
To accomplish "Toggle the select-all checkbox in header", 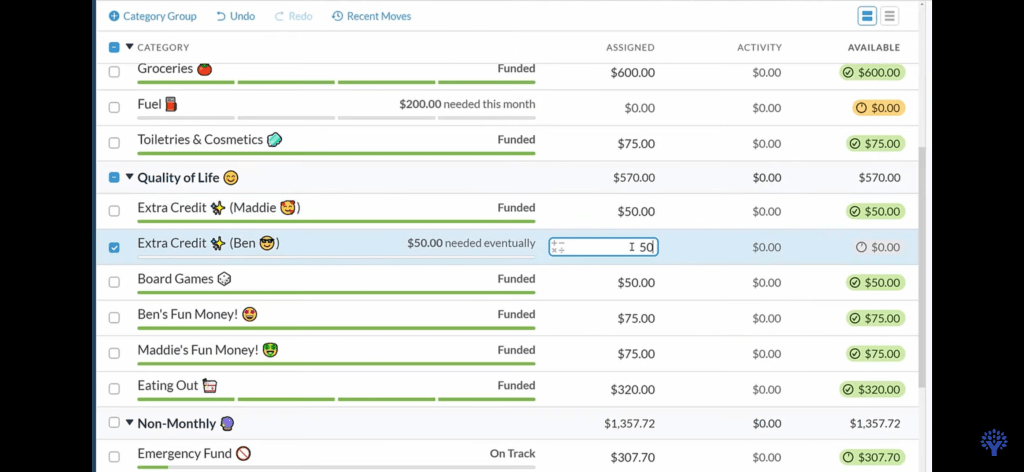I will pyautogui.click(x=114, y=47).
